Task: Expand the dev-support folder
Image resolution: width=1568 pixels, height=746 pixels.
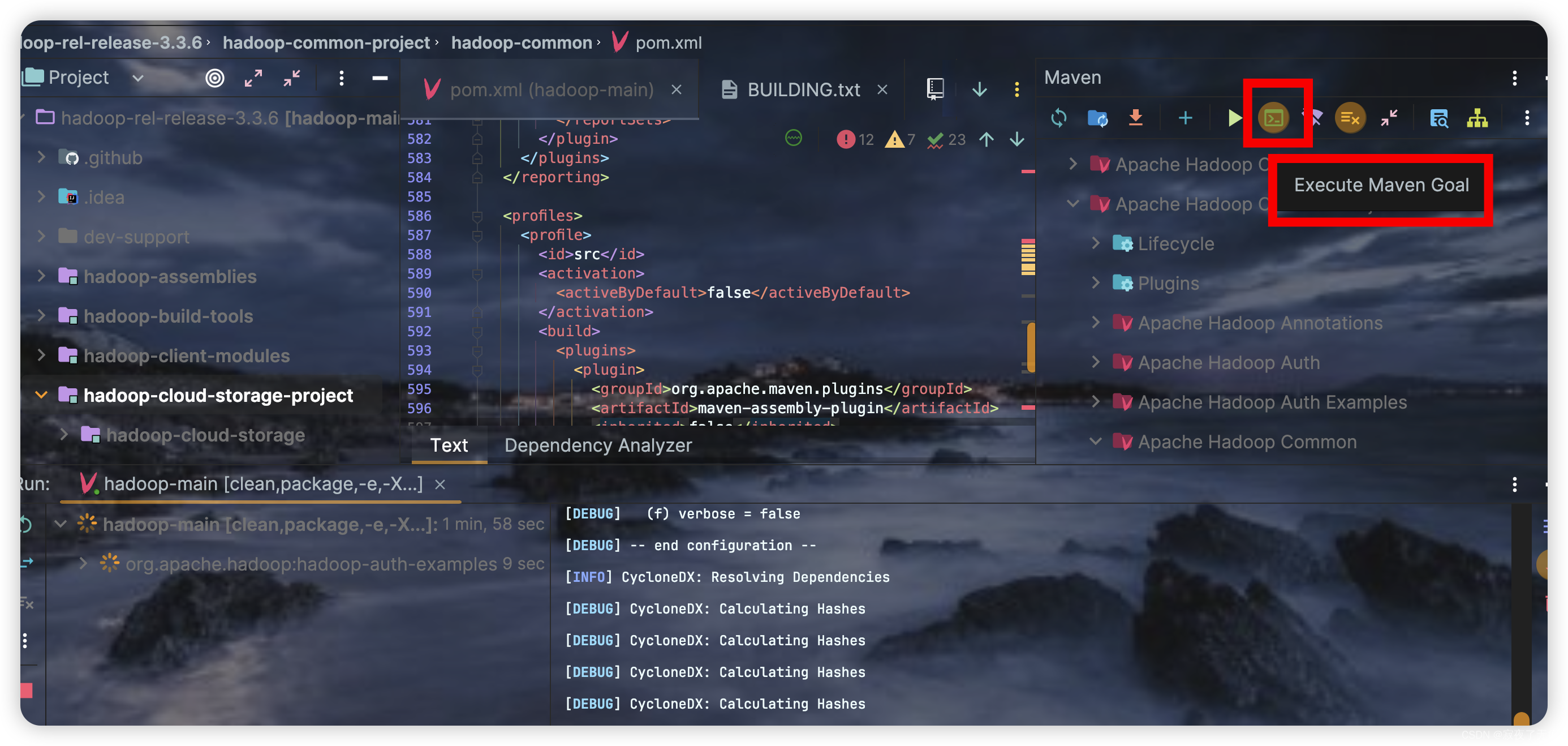Action: 41,237
